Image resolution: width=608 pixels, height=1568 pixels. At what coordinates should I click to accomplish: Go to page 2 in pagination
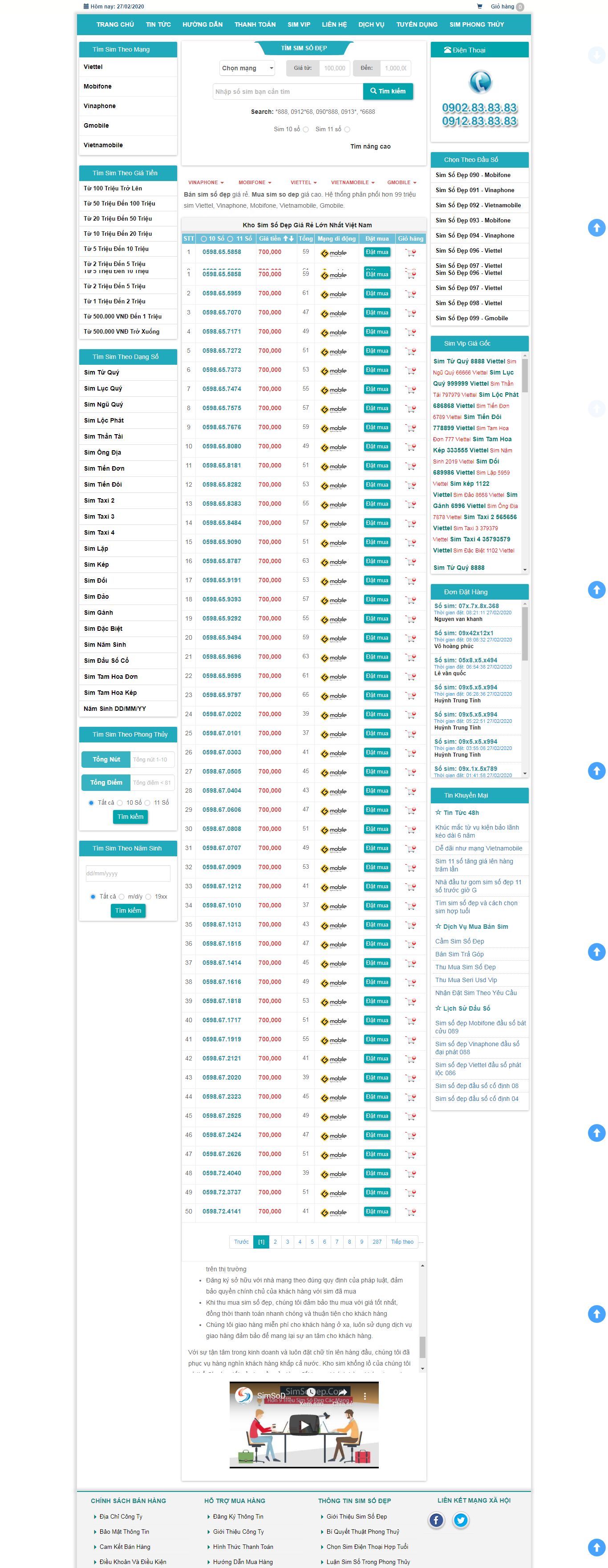coord(276,1242)
